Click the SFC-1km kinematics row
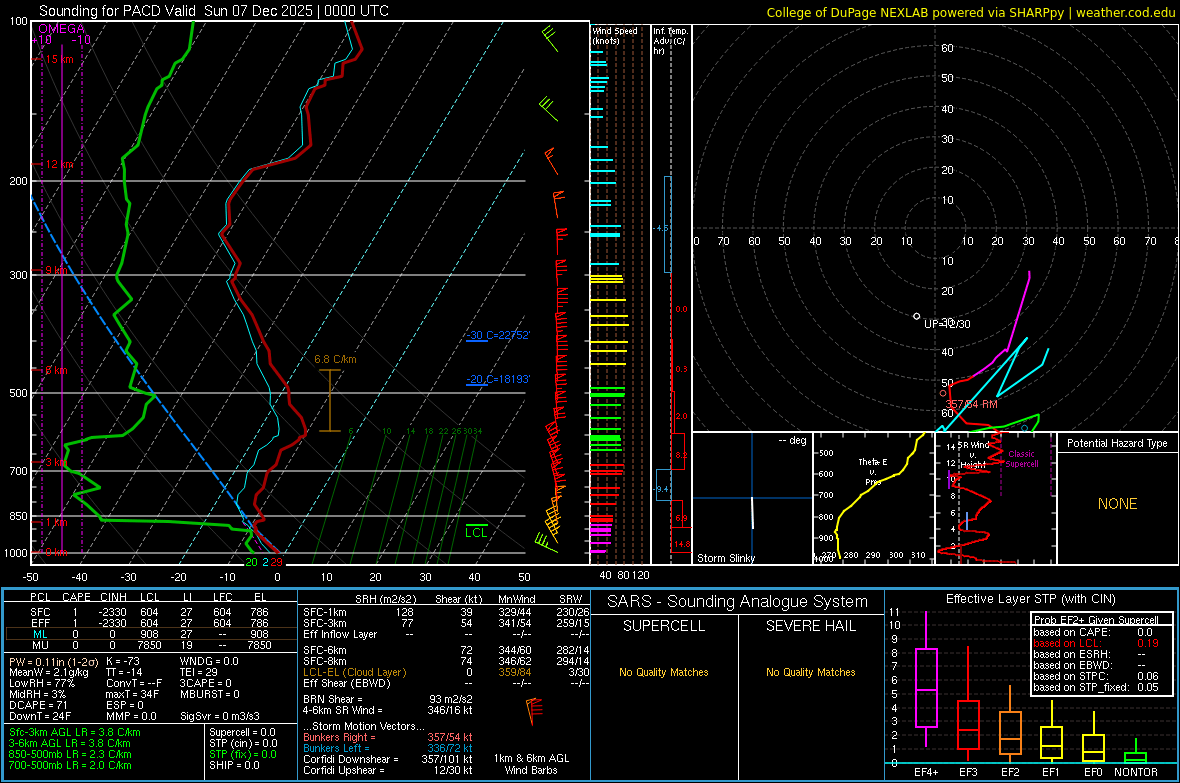1180x783 pixels. click(x=446, y=612)
